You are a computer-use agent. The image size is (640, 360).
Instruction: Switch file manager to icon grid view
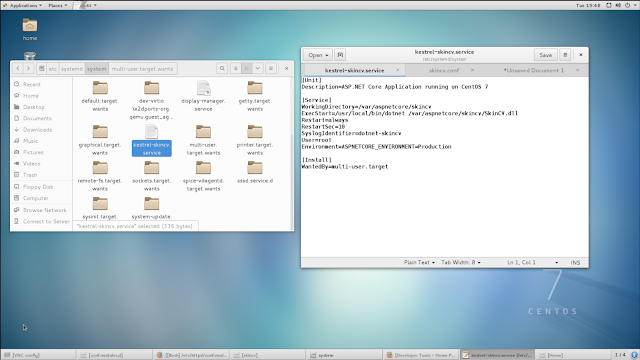click(247, 69)
